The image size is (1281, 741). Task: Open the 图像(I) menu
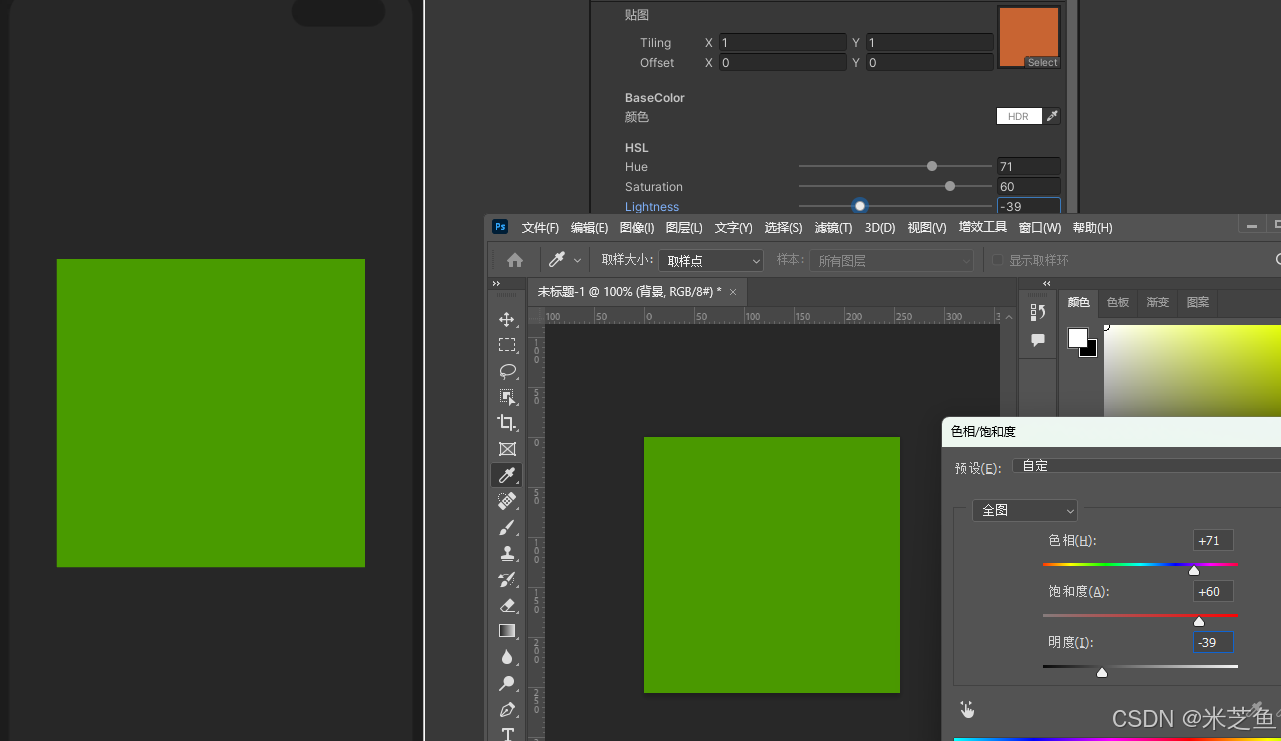(637, 227)
